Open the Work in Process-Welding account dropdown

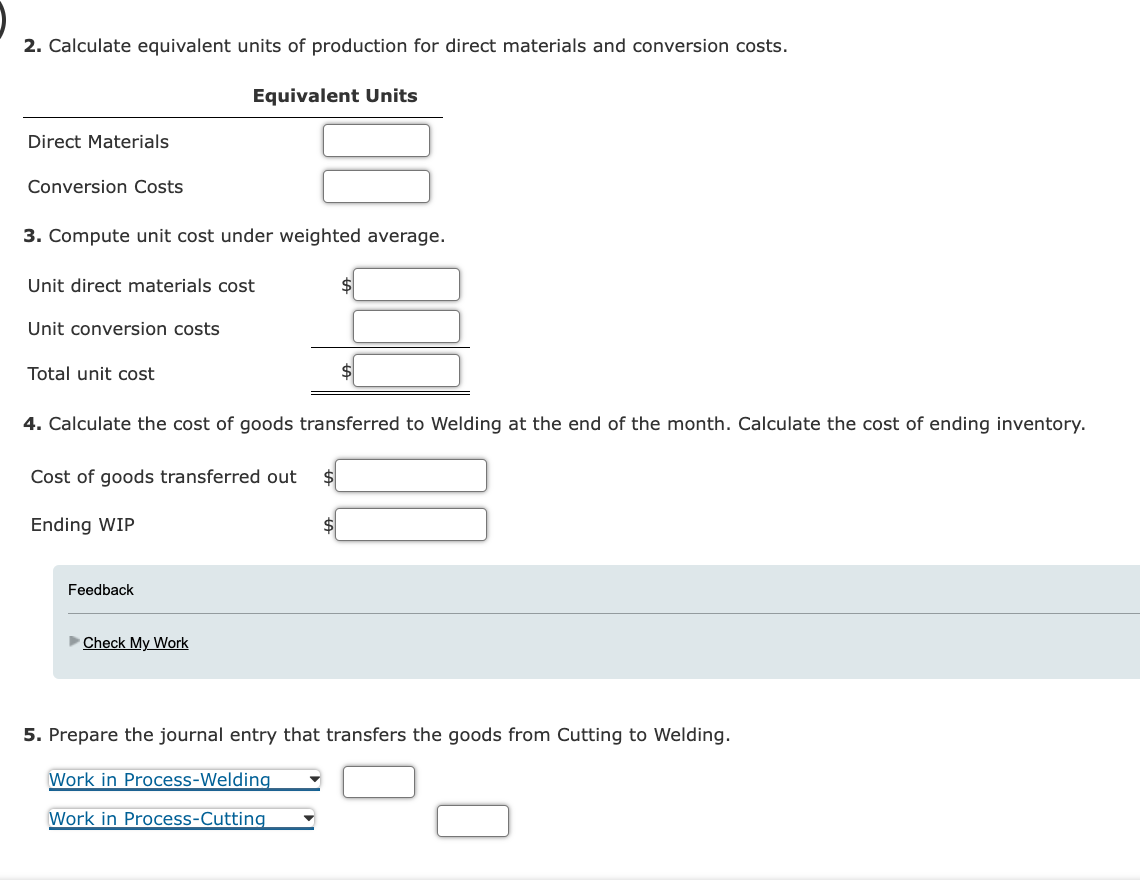pyautogui.click(x=184, y=779)
